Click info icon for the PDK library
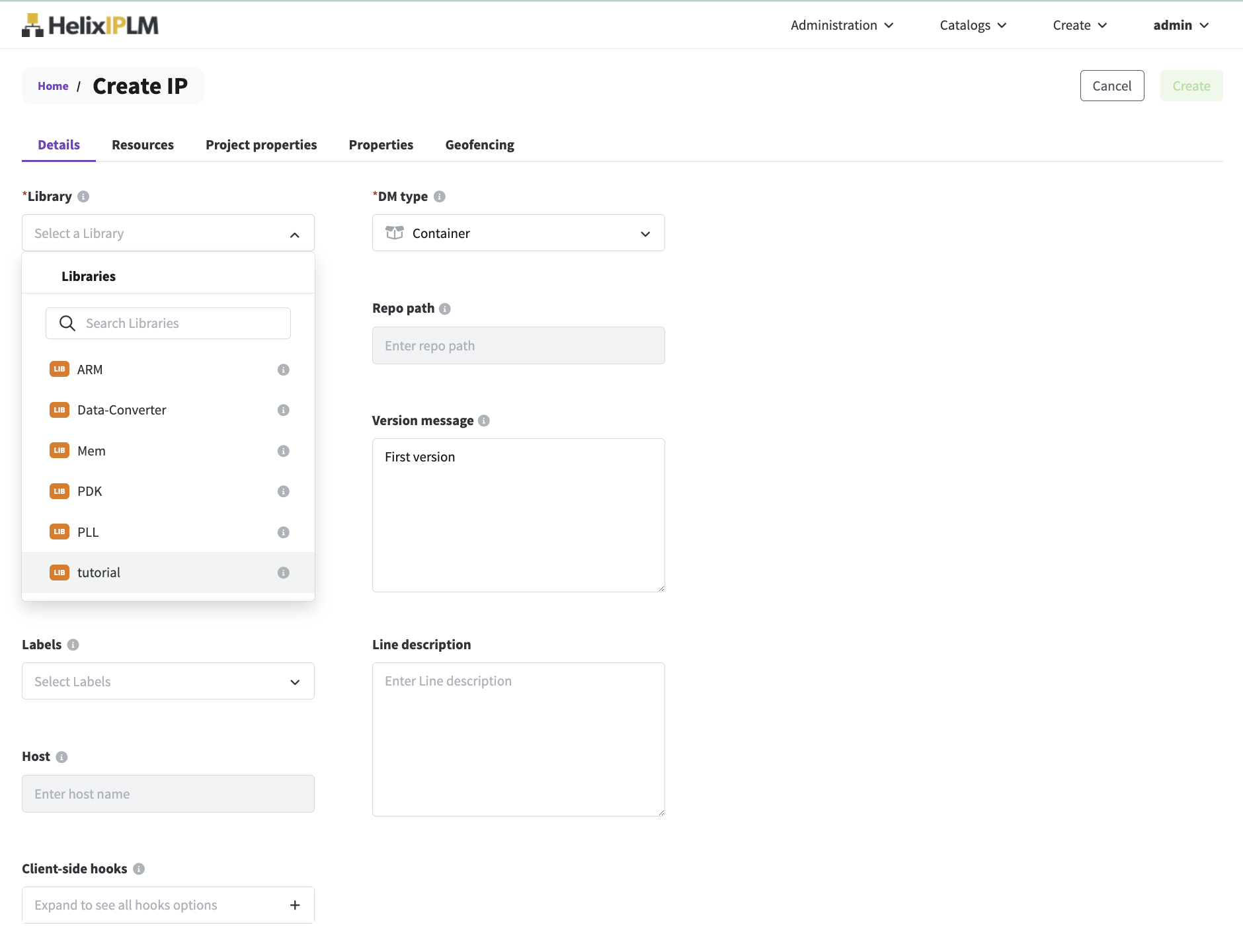The height and width of the screenshot is (952, 1243). 283,491
